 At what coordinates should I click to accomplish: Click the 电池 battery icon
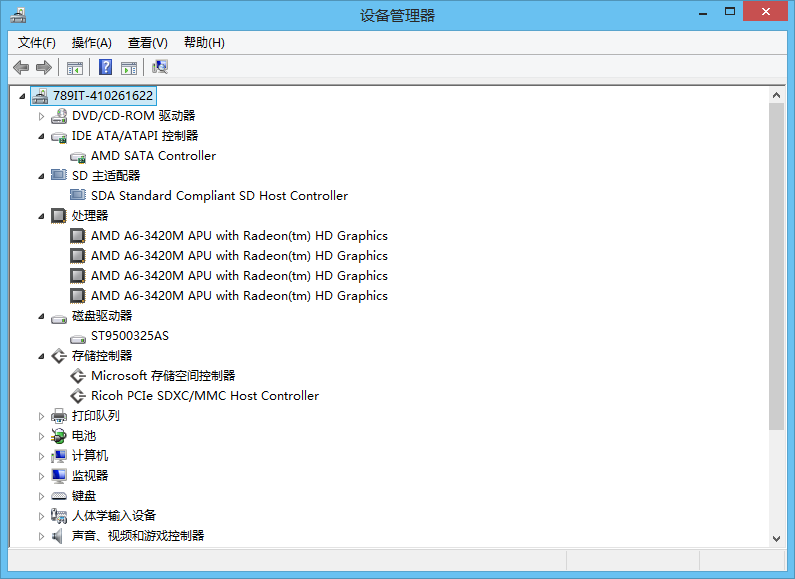59,436
